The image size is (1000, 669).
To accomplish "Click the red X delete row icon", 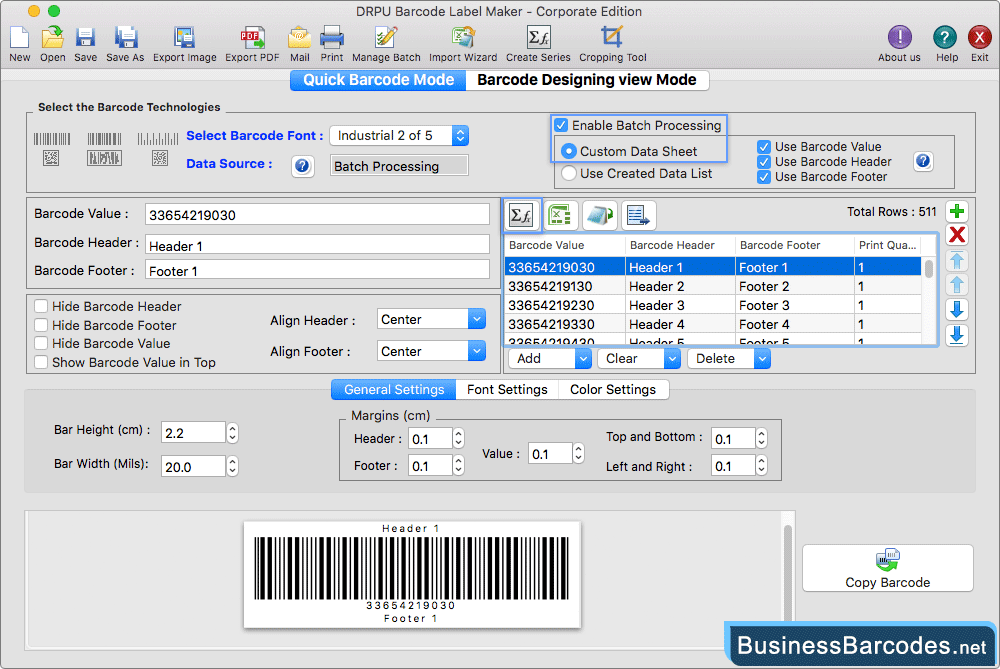I will (957, 235).
